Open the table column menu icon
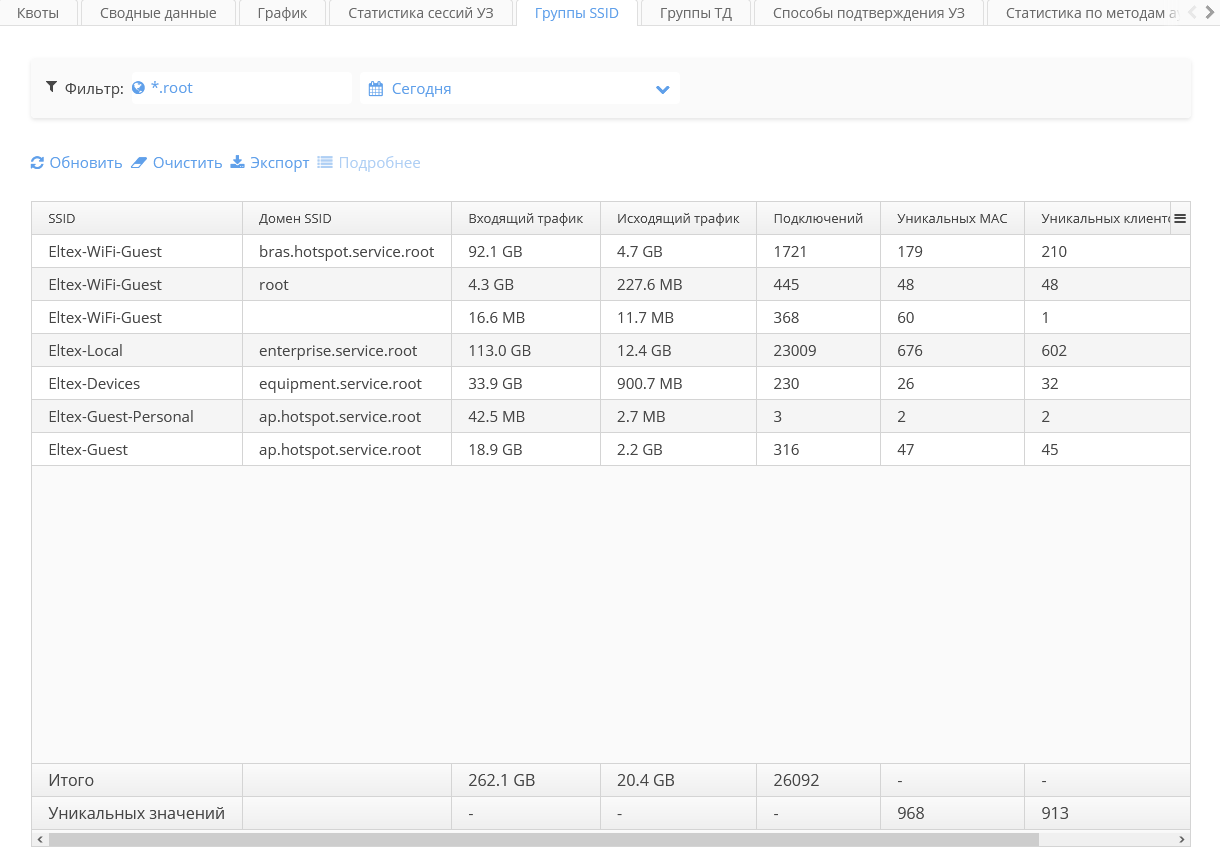The height and width of the screenshot is (859, 1220). pos(1180,218)
